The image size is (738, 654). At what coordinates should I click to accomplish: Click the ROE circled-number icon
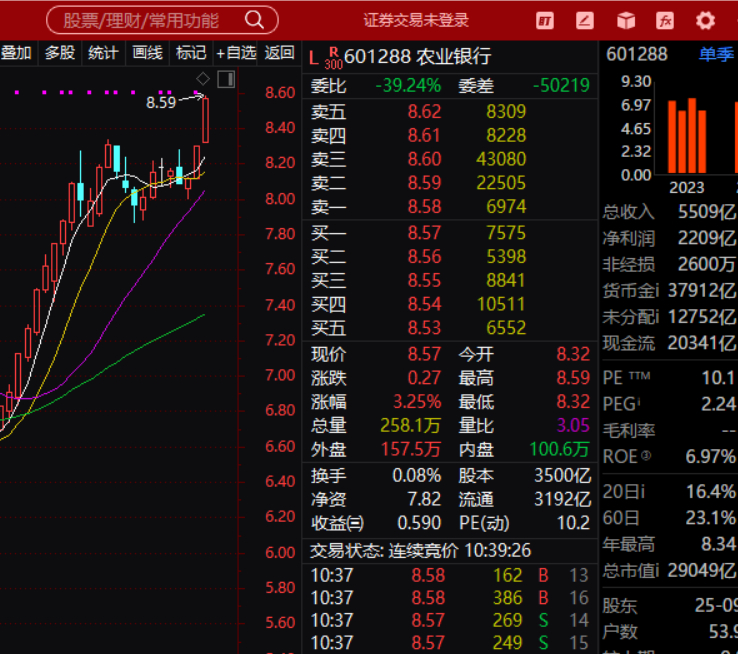(646, 455)
